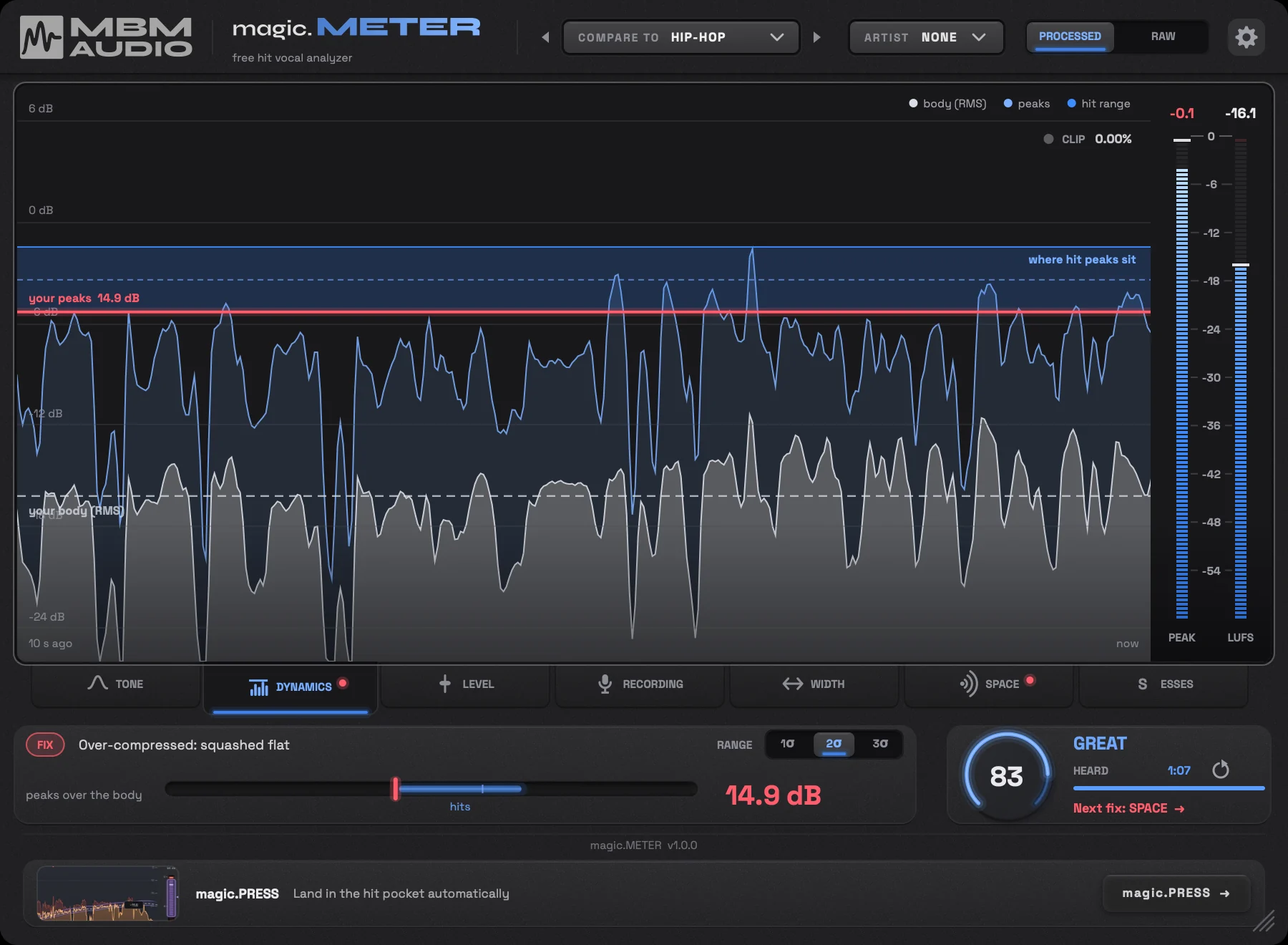This screenshot has height=945, width=1288.
Task: Select the 3σ range option
Action: pos(879,744)
